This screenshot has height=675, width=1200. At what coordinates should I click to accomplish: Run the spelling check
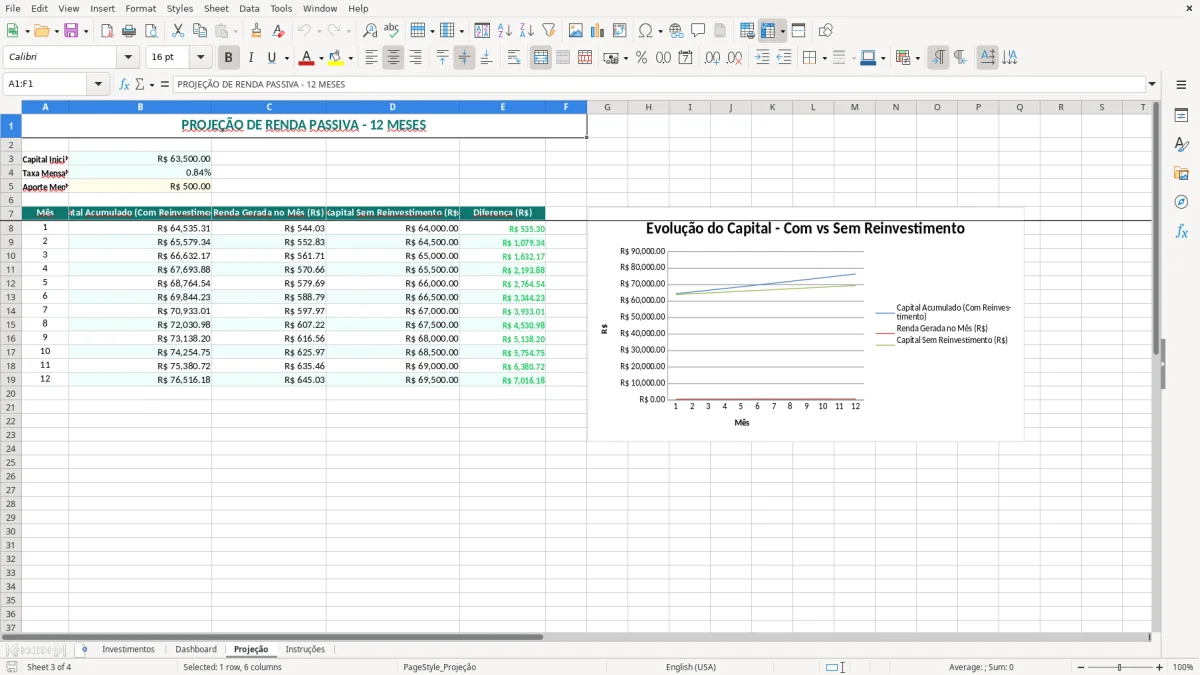click(392, 31)
